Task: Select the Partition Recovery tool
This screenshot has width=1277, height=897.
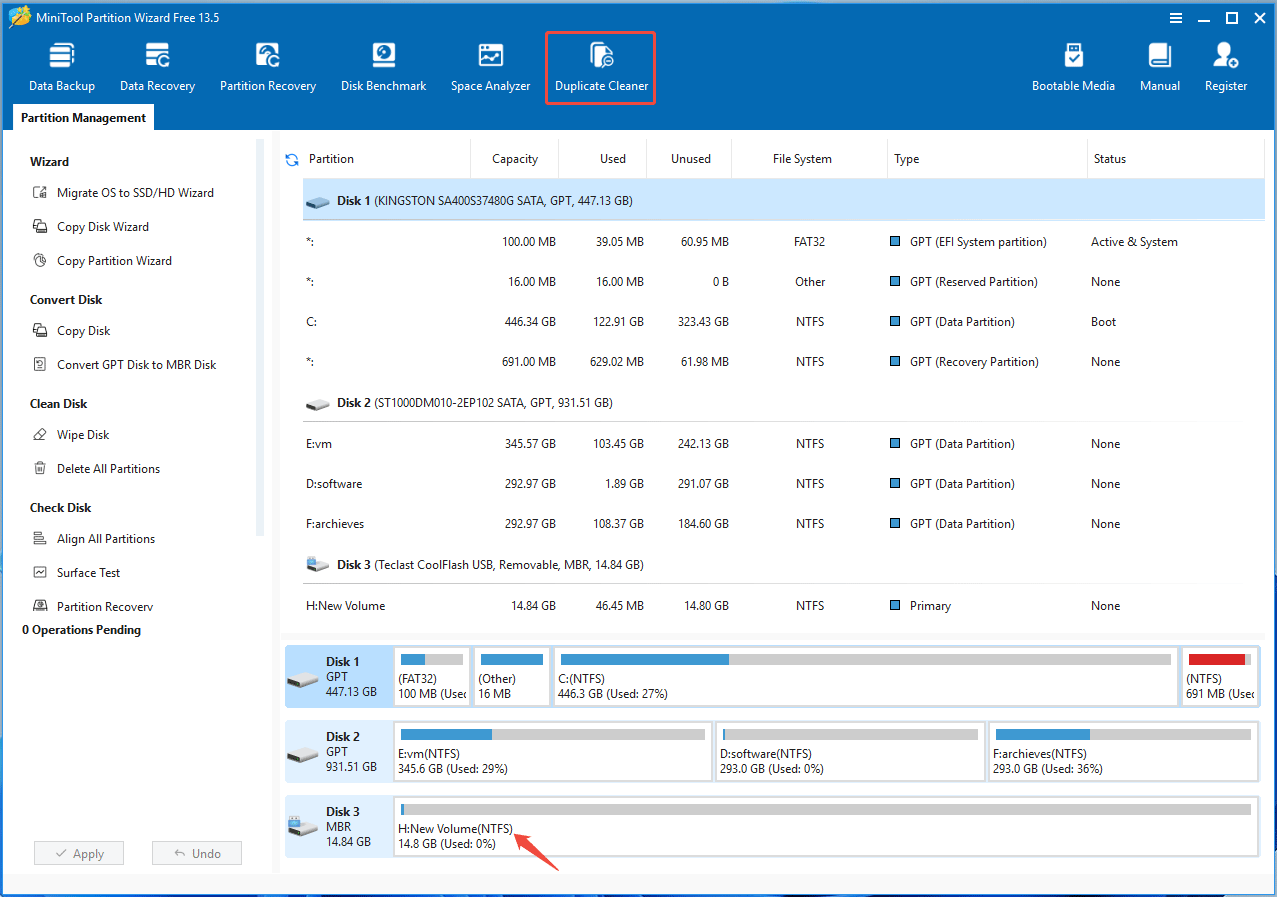Action: (x=267, y=65)
